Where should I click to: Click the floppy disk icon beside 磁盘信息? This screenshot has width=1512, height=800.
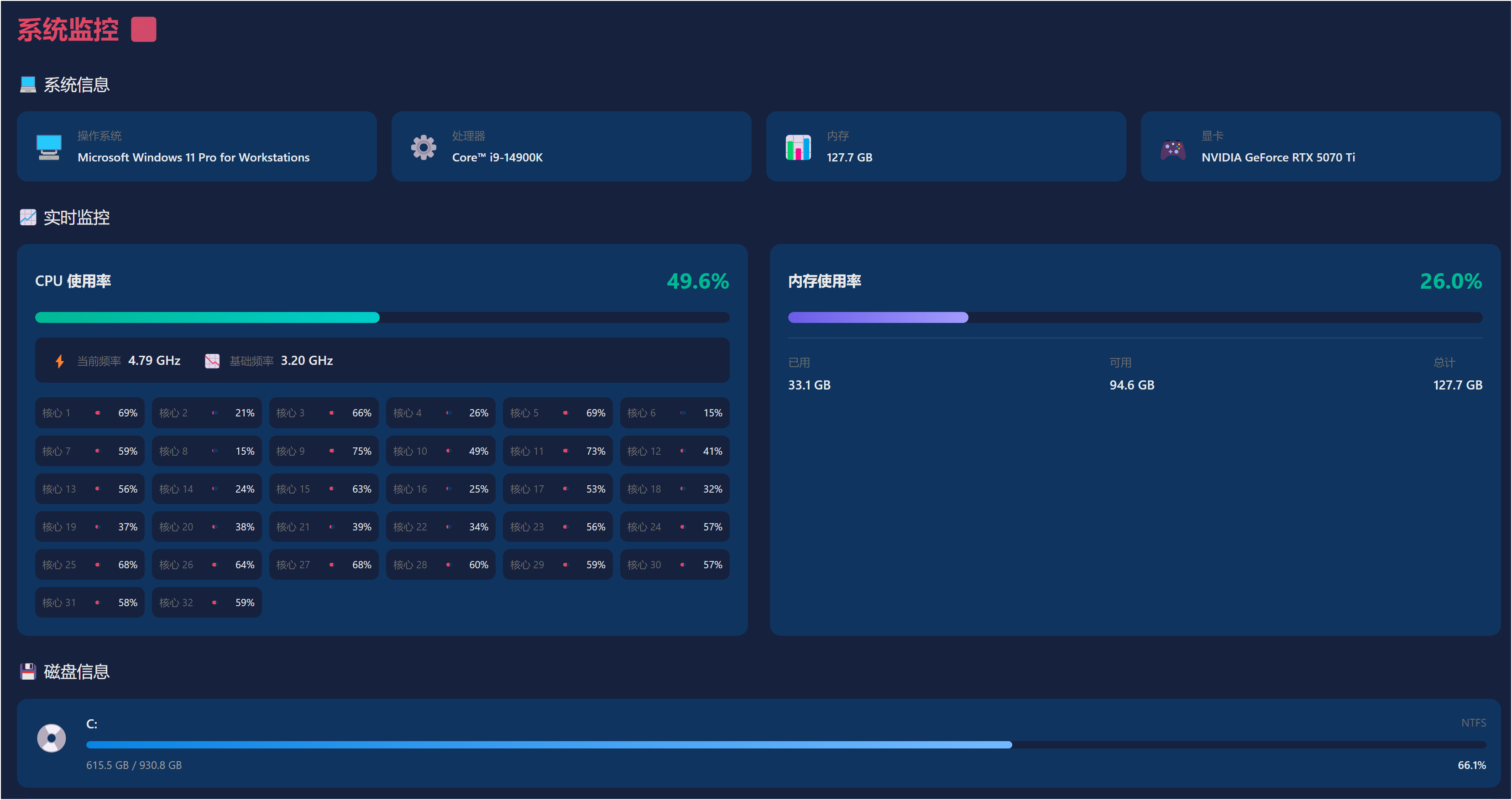point(27,671)
